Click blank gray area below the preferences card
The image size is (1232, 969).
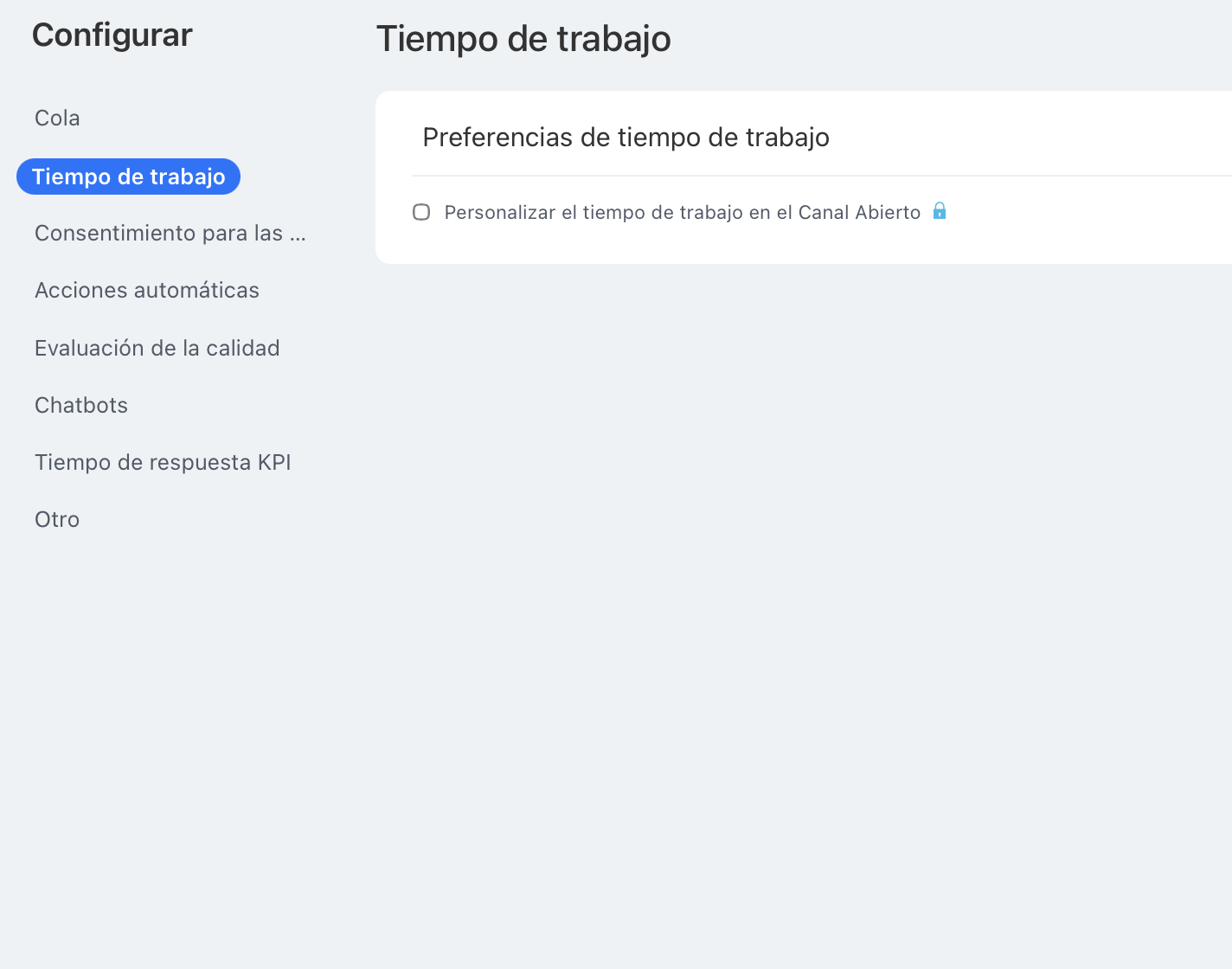click(x=779, y=562)
